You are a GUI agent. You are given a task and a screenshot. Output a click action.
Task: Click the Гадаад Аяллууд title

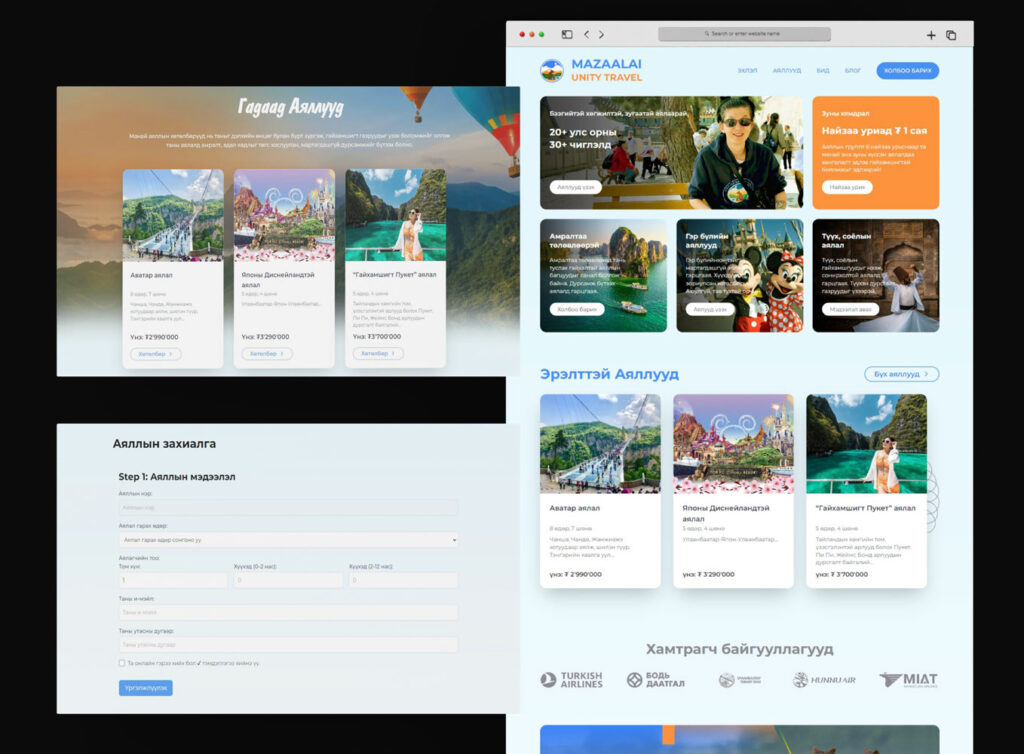pos(290,107)
